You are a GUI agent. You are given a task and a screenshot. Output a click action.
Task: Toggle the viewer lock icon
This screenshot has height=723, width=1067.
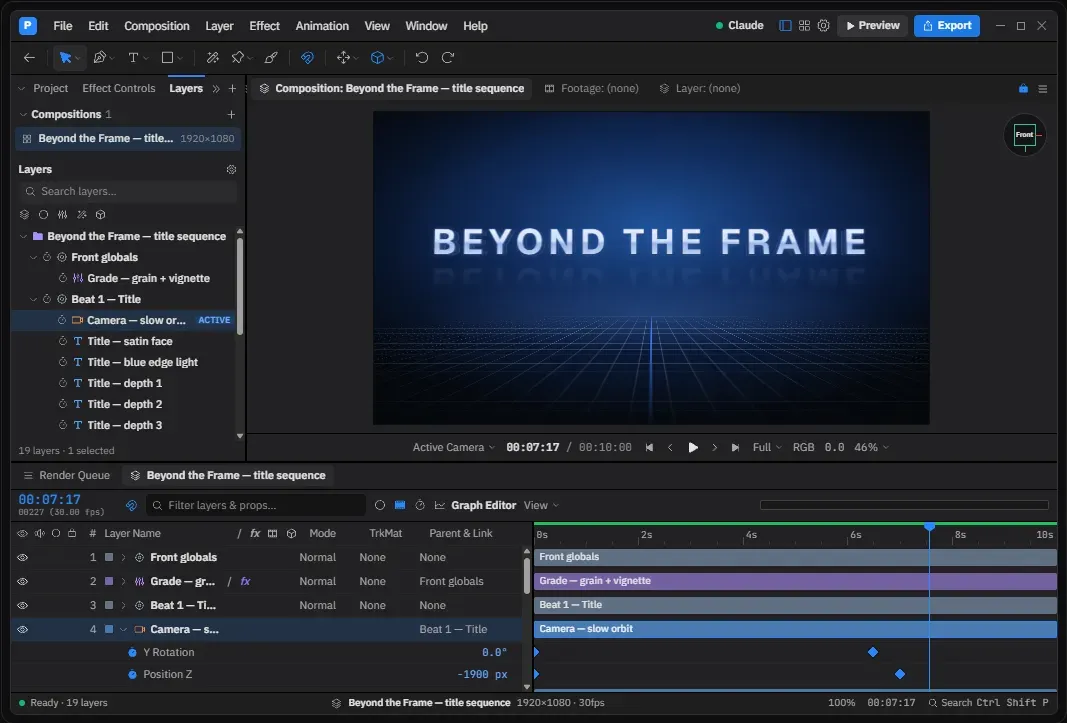tap(1023, 89)
